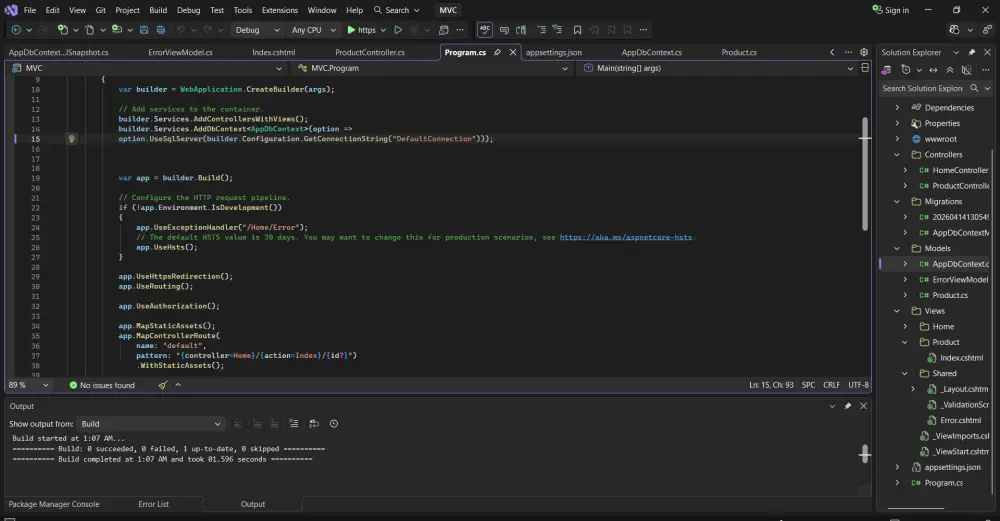Open the Show output from Build dropdown
The width and height of the screenshot is (1000, 521).
[151, 424]
